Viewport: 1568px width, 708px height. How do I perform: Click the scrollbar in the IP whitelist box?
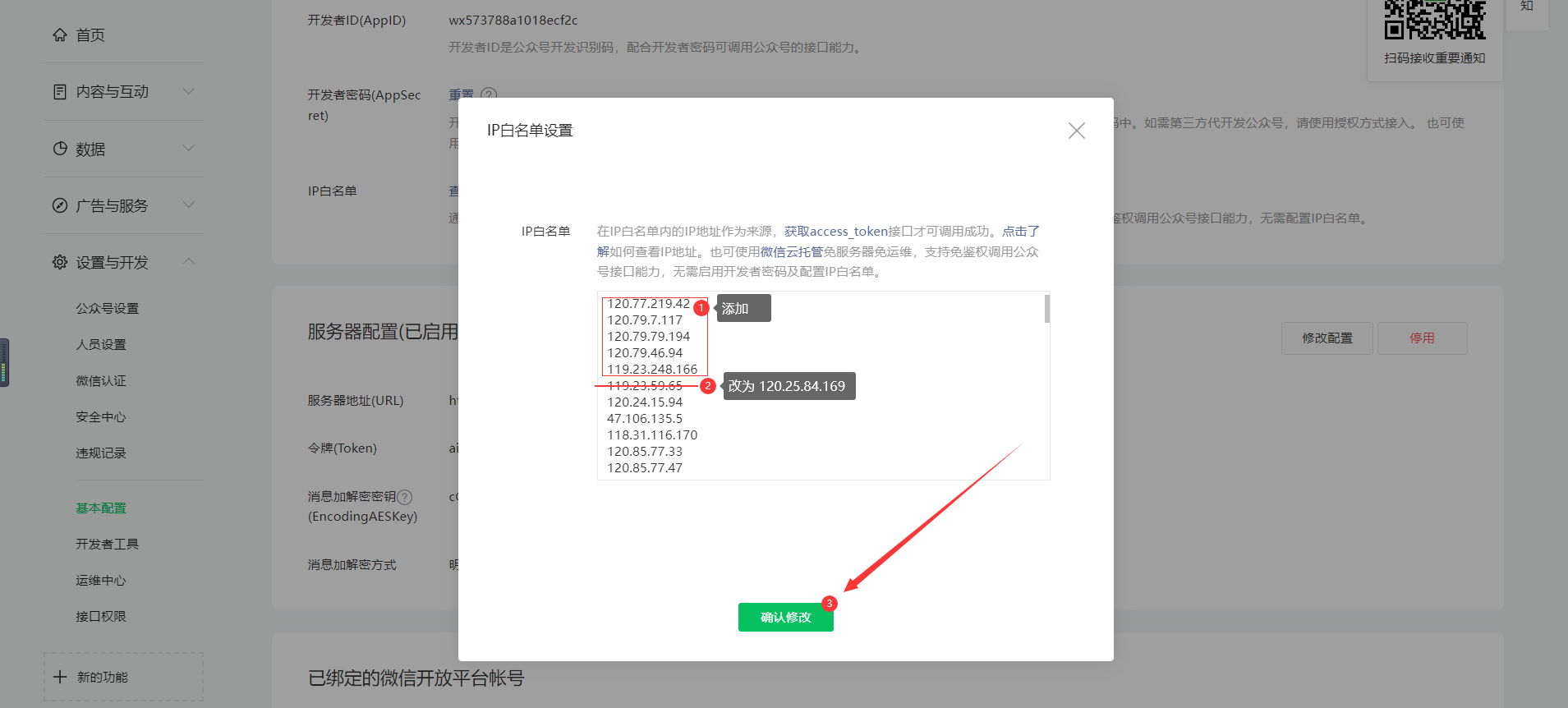click(x=1047, y=309)
